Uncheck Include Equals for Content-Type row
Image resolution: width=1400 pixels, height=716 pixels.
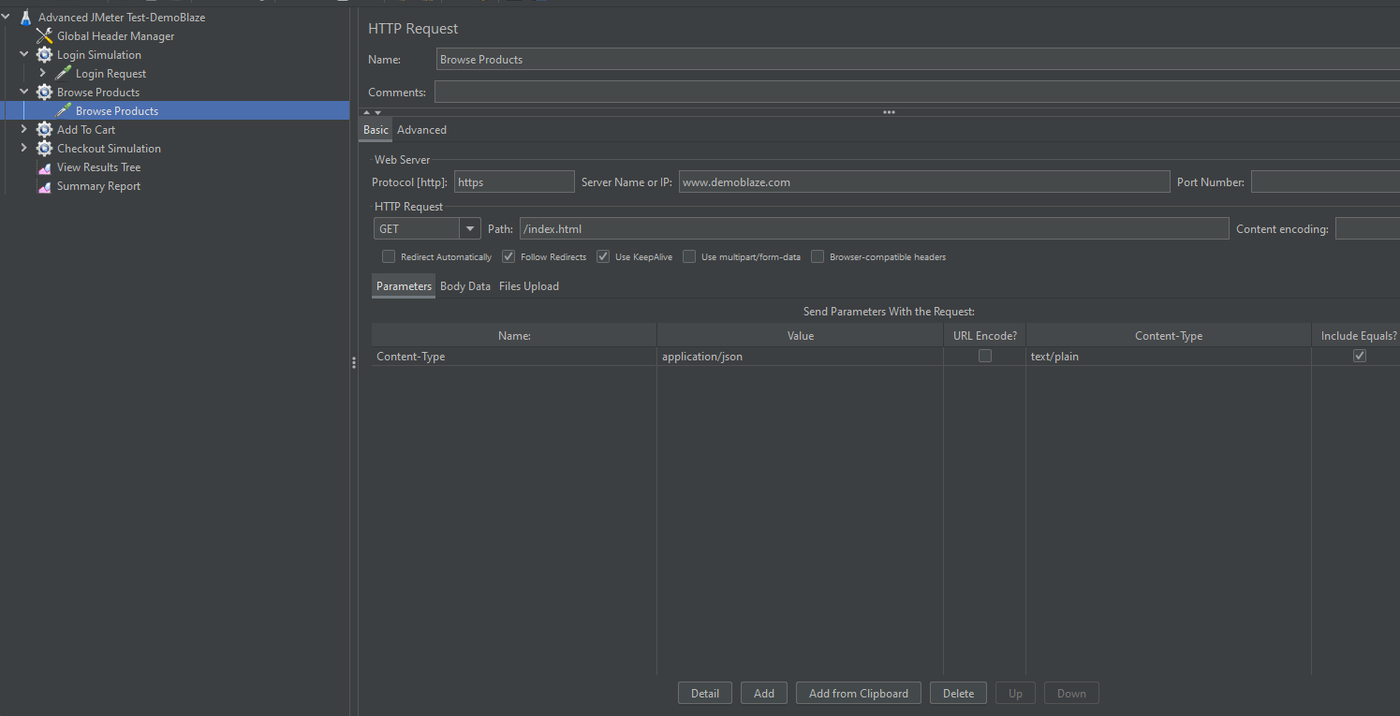point(1359,356)
